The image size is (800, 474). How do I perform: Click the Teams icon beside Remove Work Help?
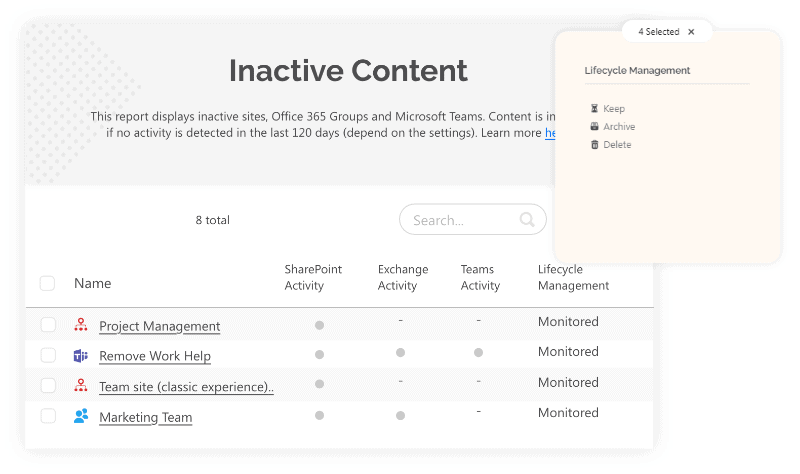tap(81, 355)
